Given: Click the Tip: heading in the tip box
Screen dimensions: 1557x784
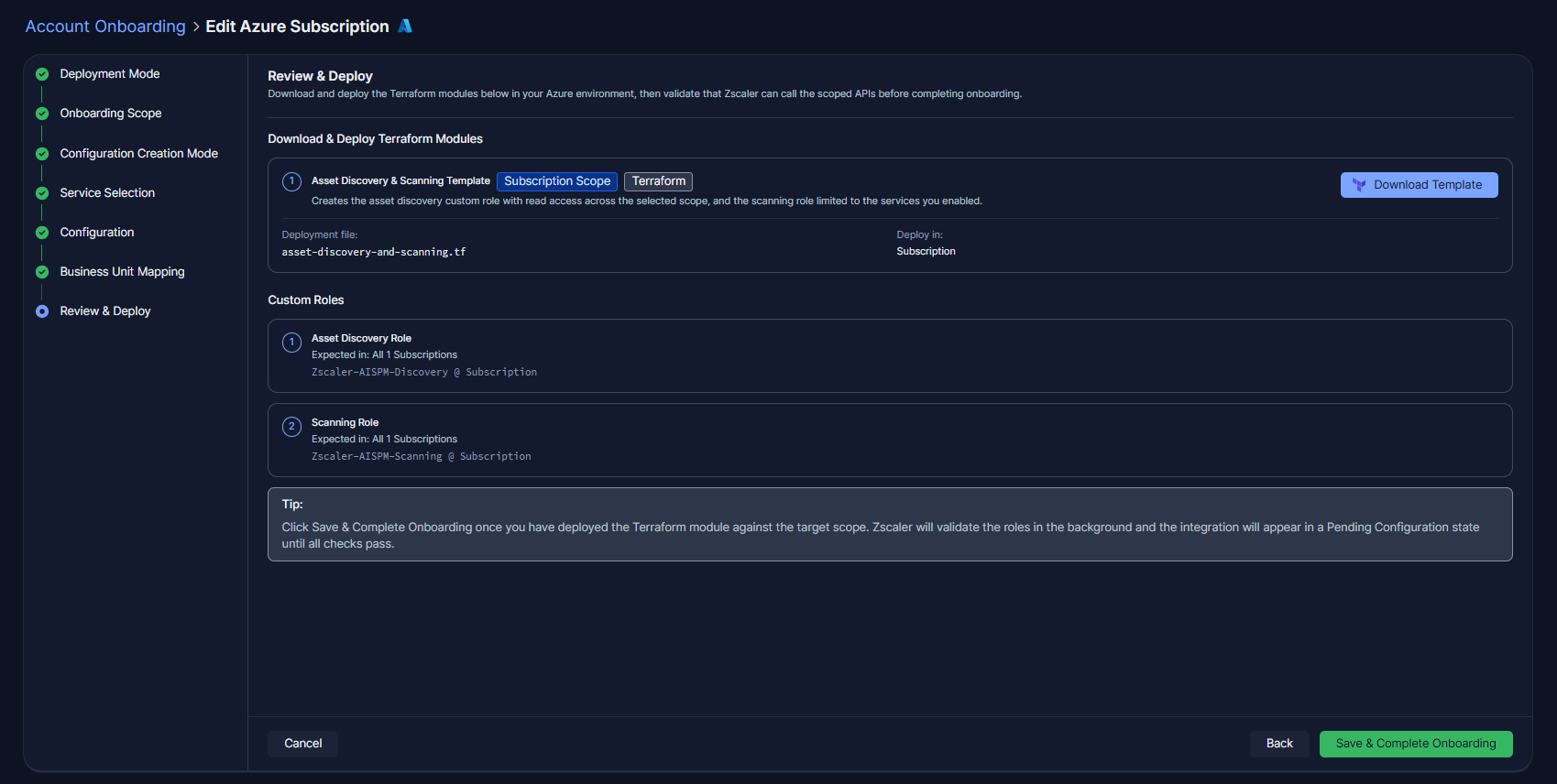Looking at the screenshot, I should pyautogui.click(x=292, y=505).
